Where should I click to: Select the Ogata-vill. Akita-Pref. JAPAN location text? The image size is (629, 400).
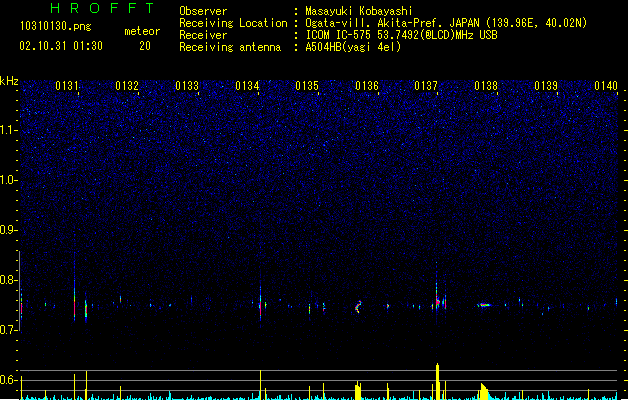[x=446, y=23]
